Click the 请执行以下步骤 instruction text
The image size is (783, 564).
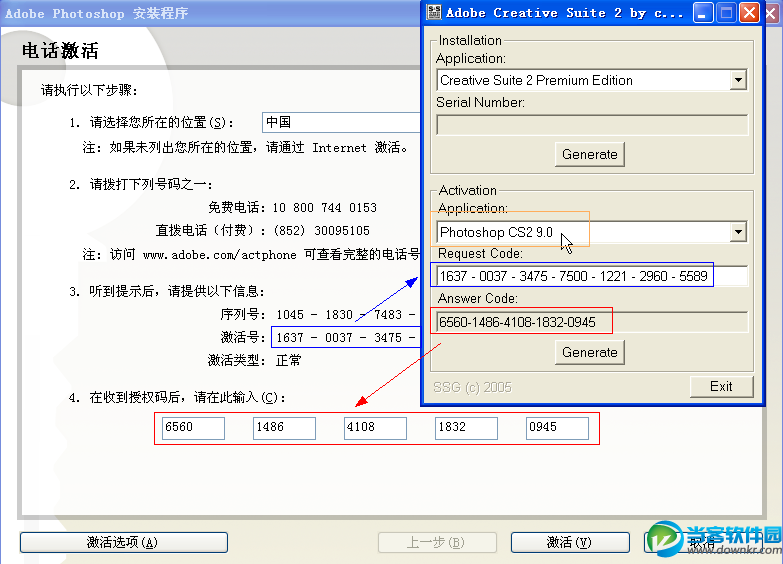pos(89,90)
